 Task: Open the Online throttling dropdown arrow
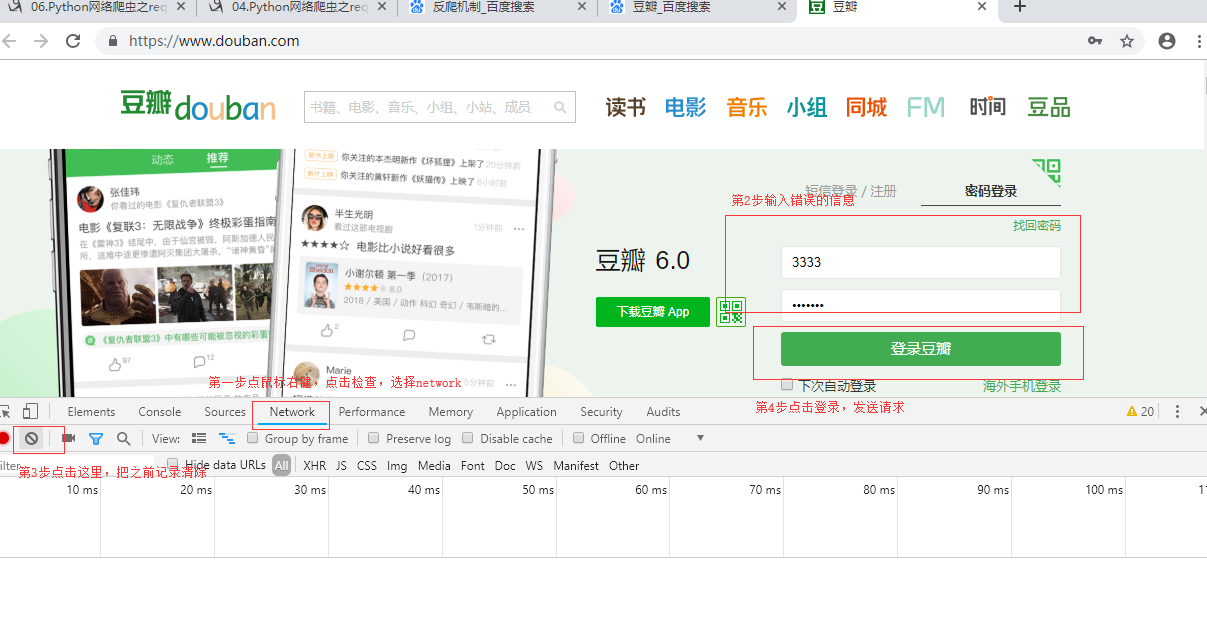[701, 438]
